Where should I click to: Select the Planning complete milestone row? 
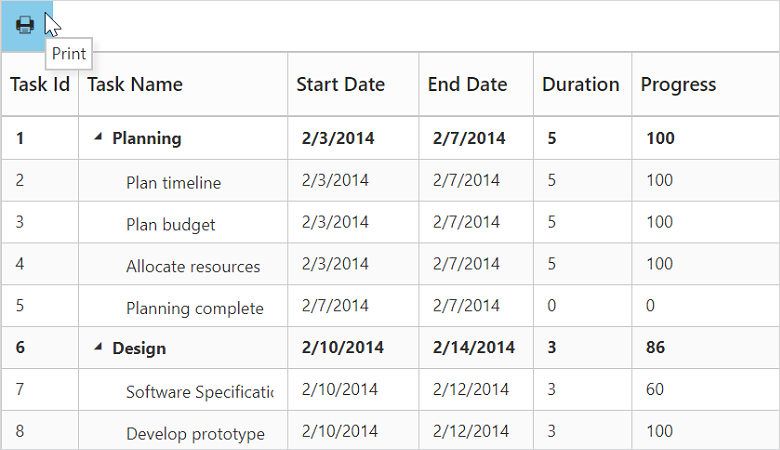coord(195,309)
